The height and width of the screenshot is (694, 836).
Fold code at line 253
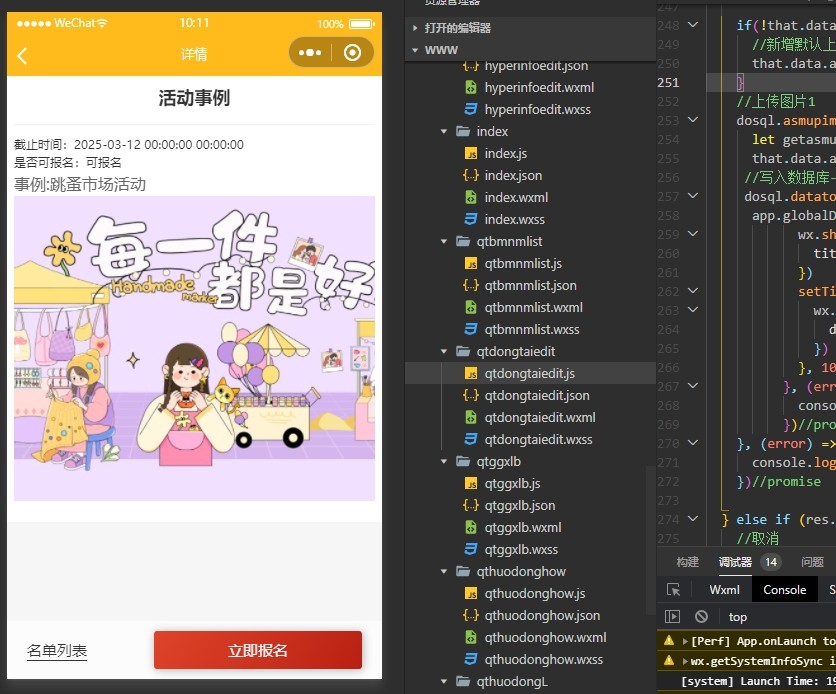(x=693, y=119)
